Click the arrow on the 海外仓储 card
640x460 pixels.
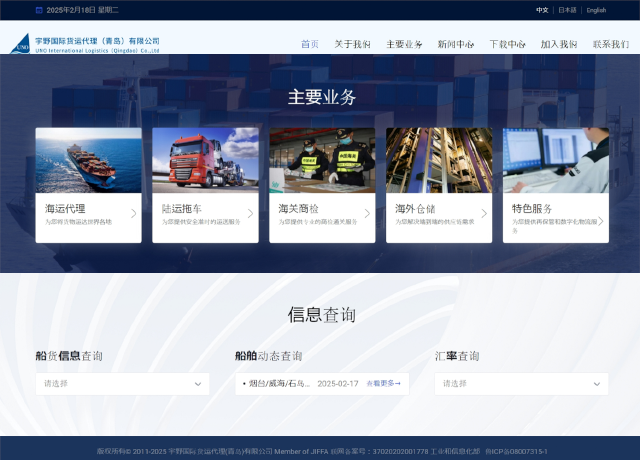point(484,213)
